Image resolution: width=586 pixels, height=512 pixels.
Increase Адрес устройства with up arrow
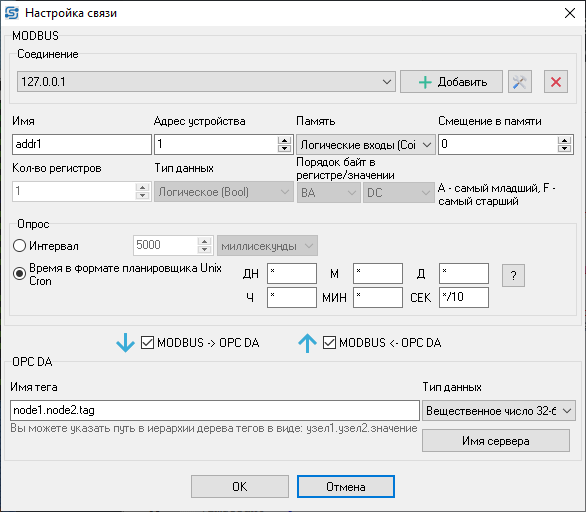[x=284, y=141]
